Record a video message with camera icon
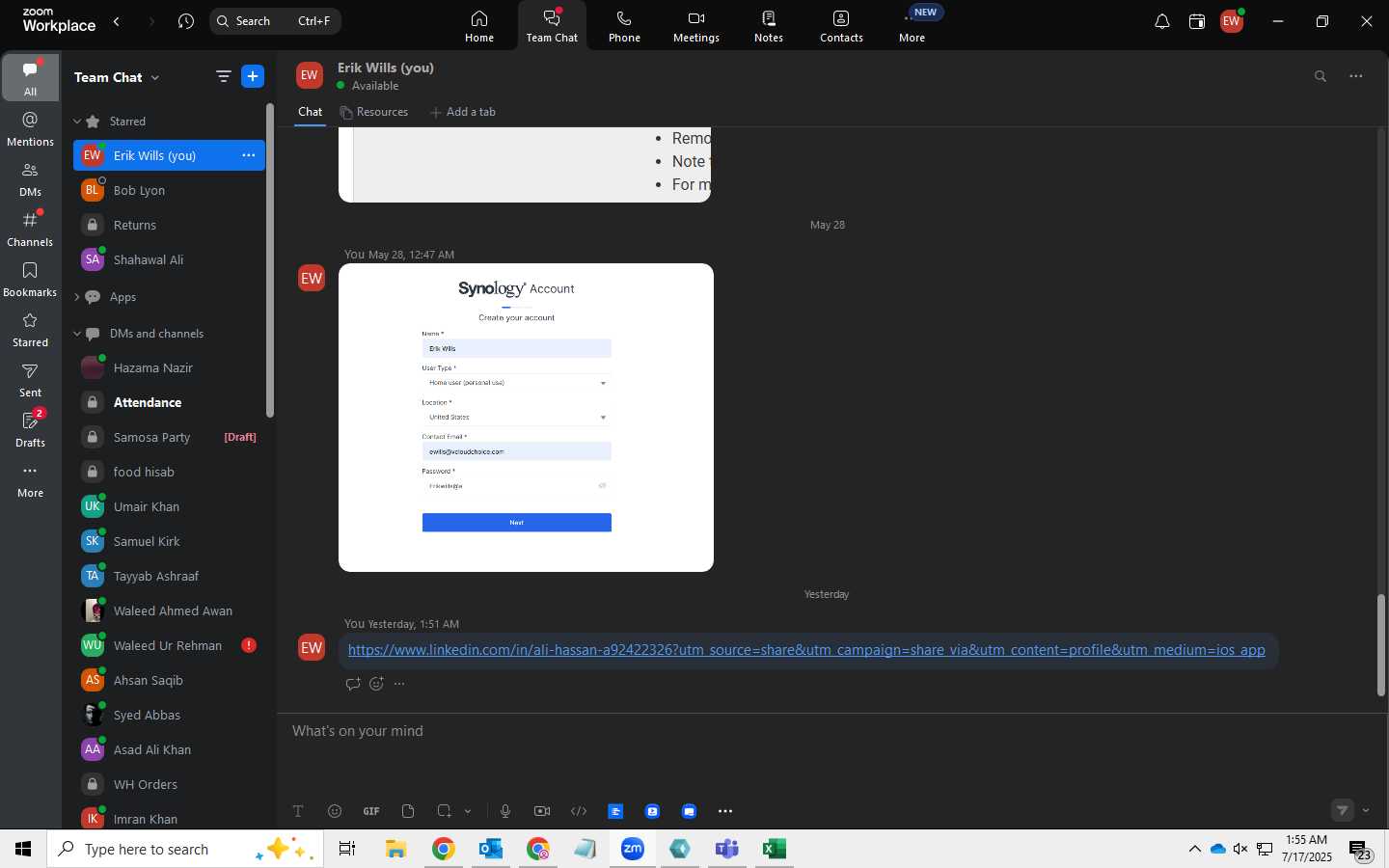The width and height of the screenshot is (1389, 868). point(542,811)
